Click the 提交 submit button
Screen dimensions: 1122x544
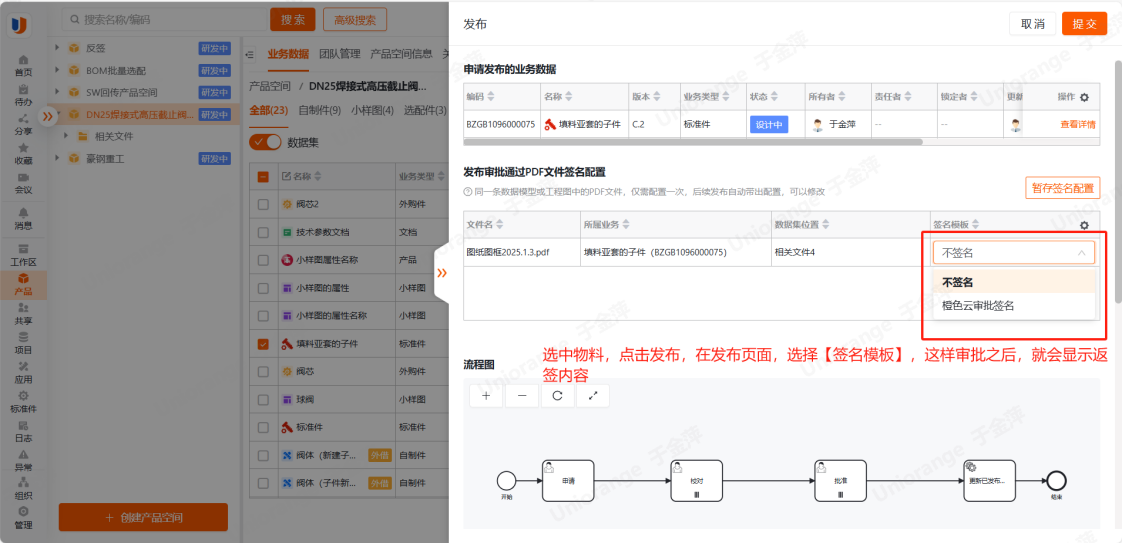(x=1084, y=23)
